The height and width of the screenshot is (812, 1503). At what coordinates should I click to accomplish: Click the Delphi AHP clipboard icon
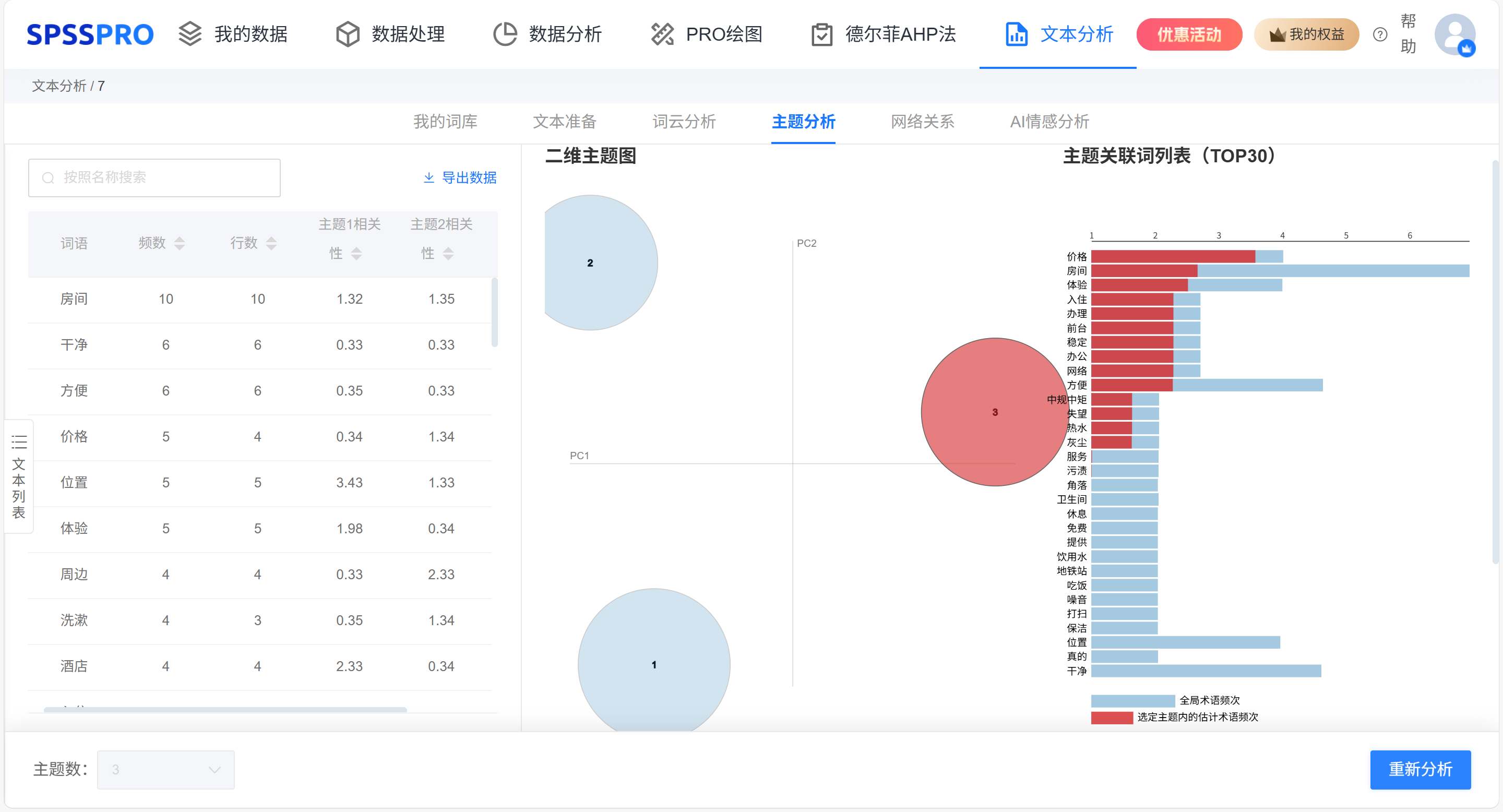click(821, 34)
